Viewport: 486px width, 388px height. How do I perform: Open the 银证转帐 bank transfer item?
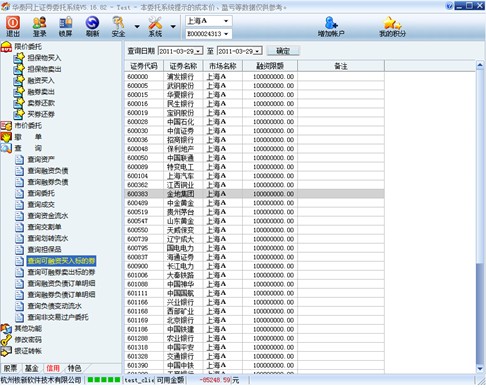pos(28,351)
